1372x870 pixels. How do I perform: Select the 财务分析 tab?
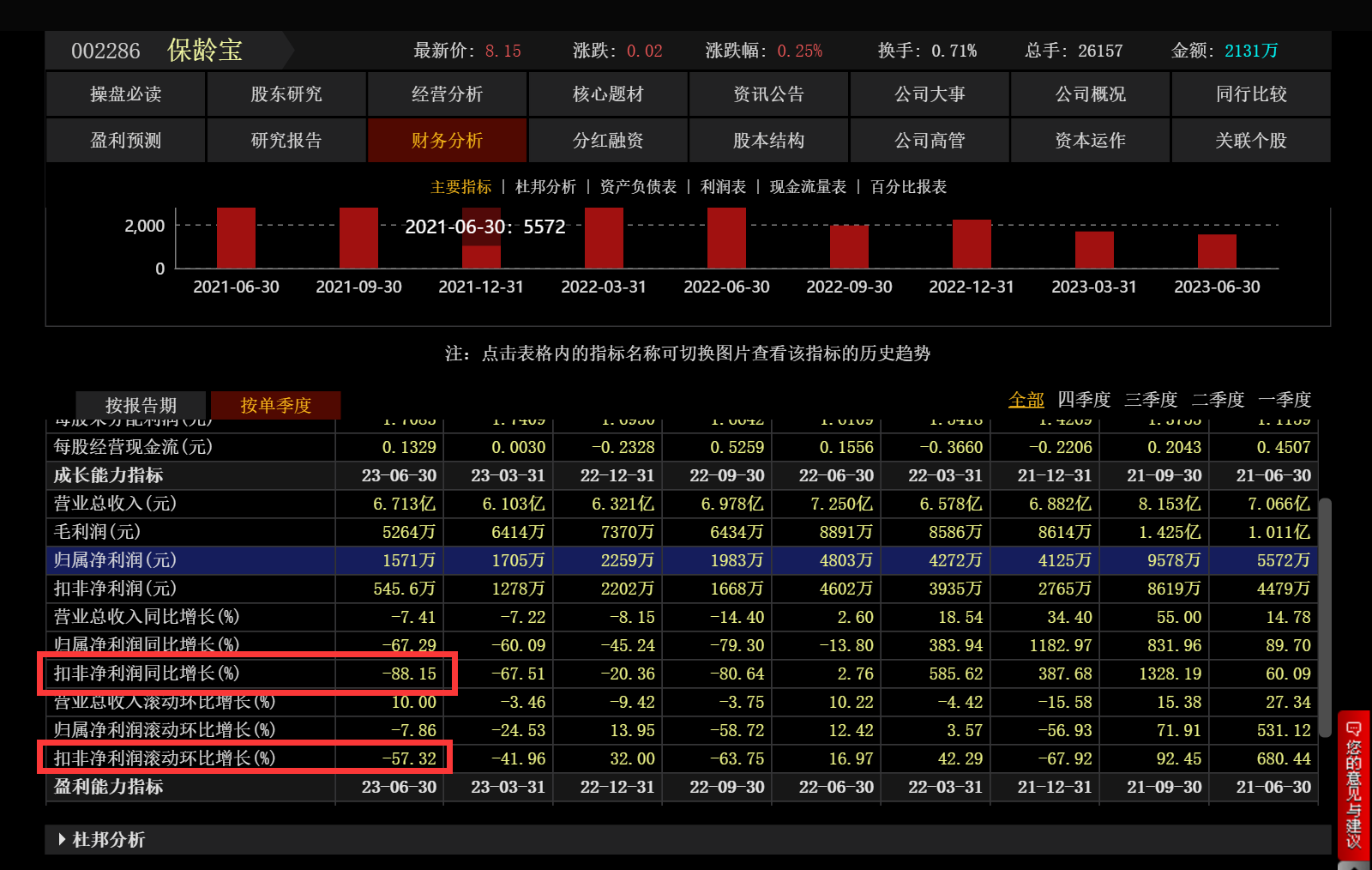[447, 141]
